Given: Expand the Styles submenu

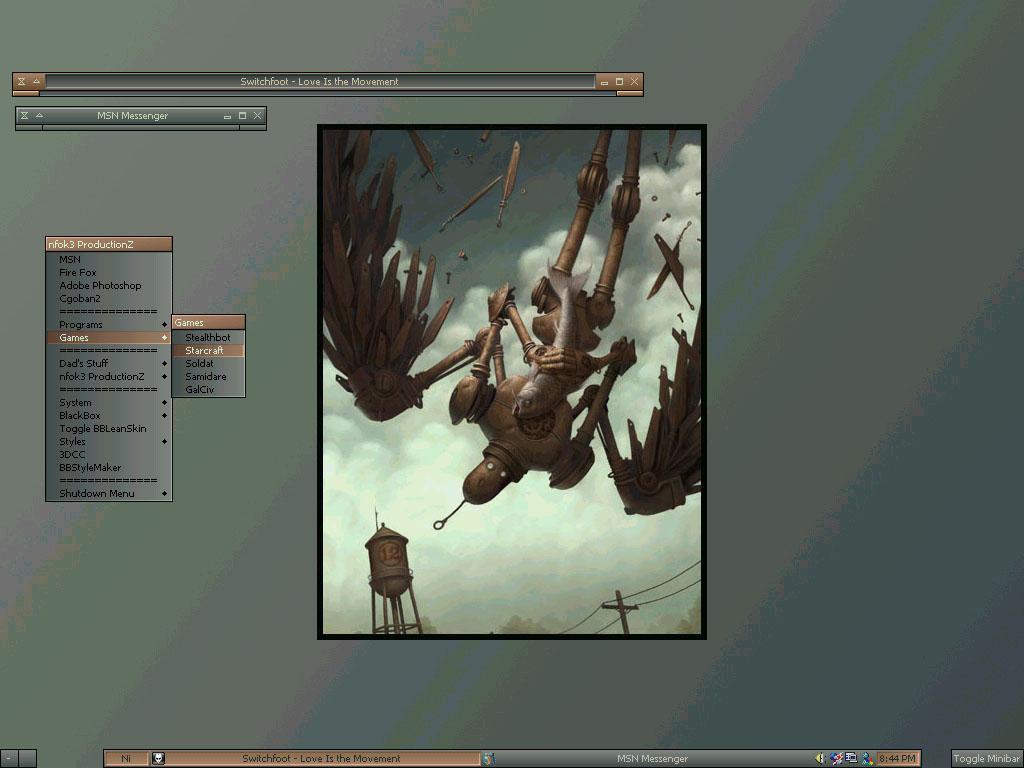Looking at the screenshot, I should pos(108,441).
